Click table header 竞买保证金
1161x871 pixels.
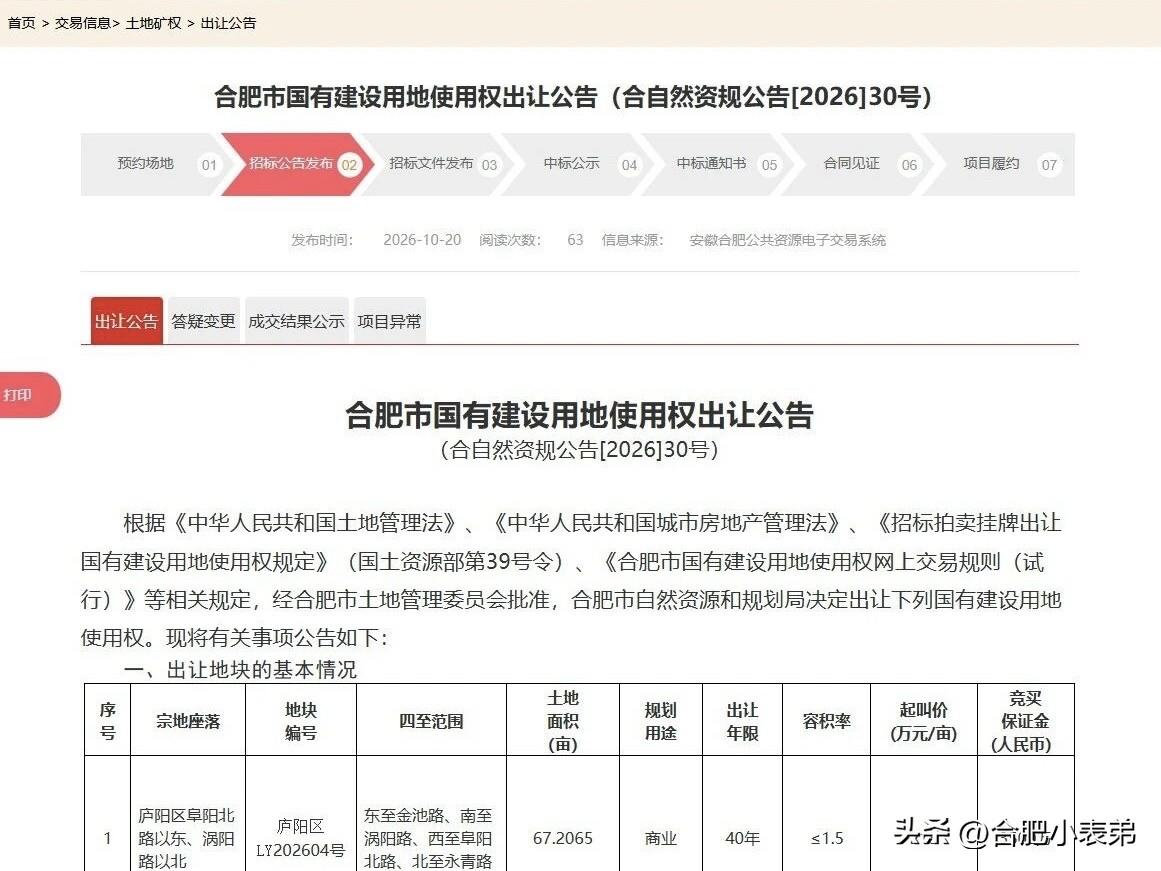pyautogui.click(x=1026, y=721)
